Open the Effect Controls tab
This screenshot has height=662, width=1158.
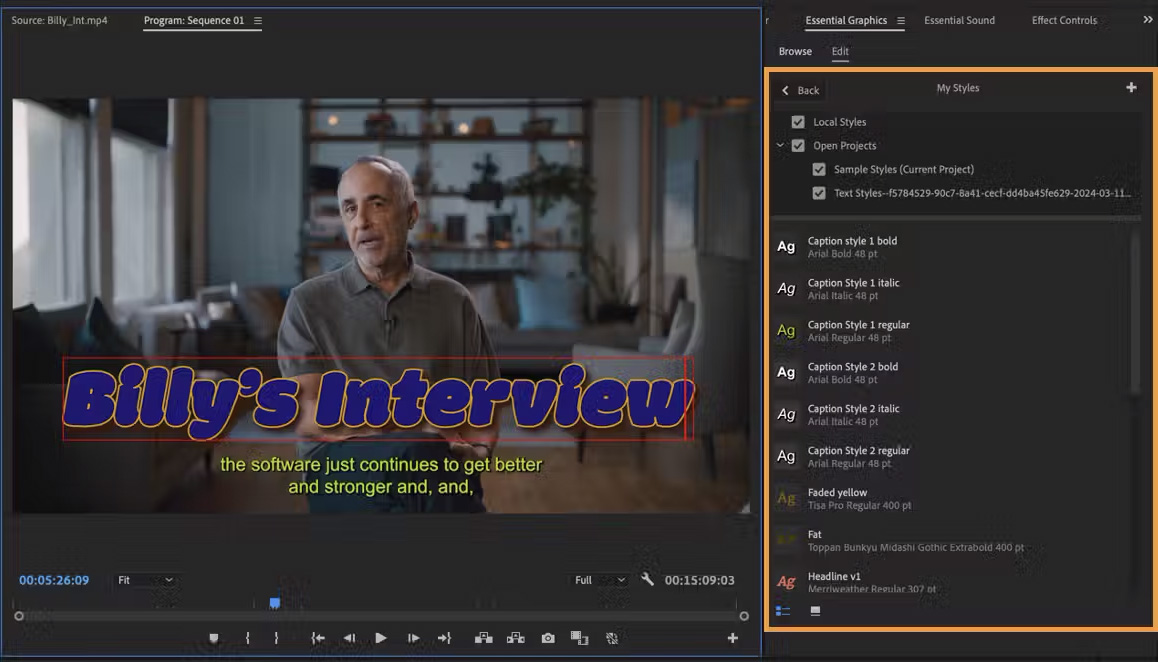1064,21
